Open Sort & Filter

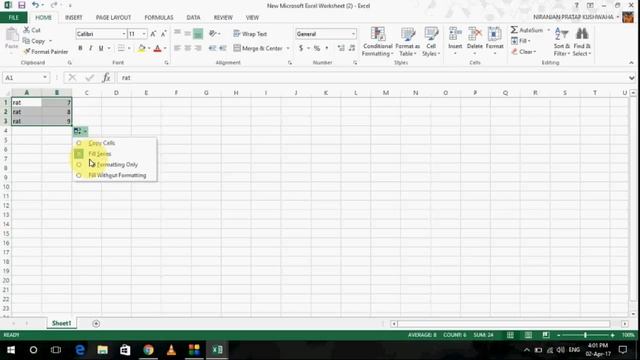click(x=562, y=42)
